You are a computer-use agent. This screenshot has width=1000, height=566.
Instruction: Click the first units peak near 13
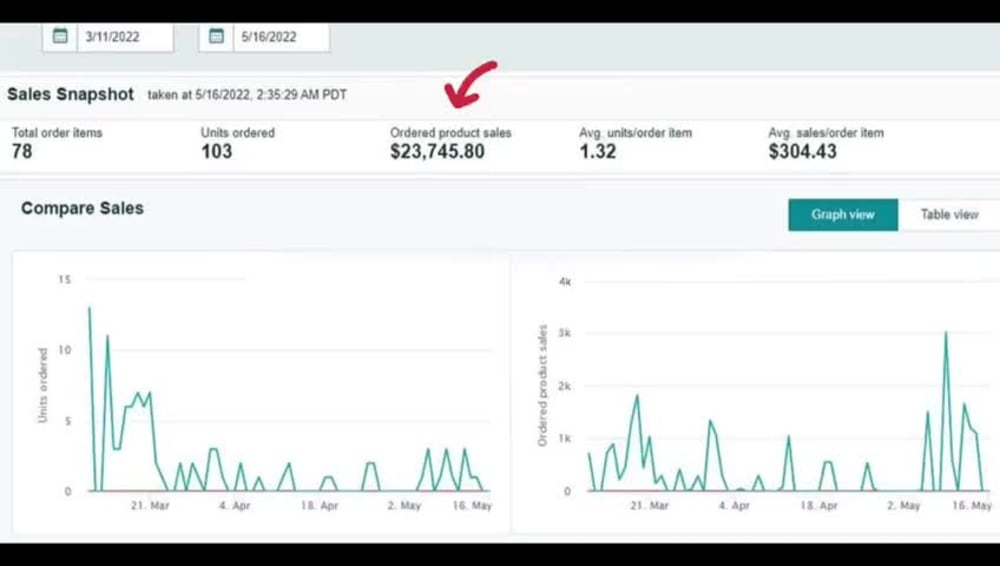pyautogui.click(x=89, y=308)
